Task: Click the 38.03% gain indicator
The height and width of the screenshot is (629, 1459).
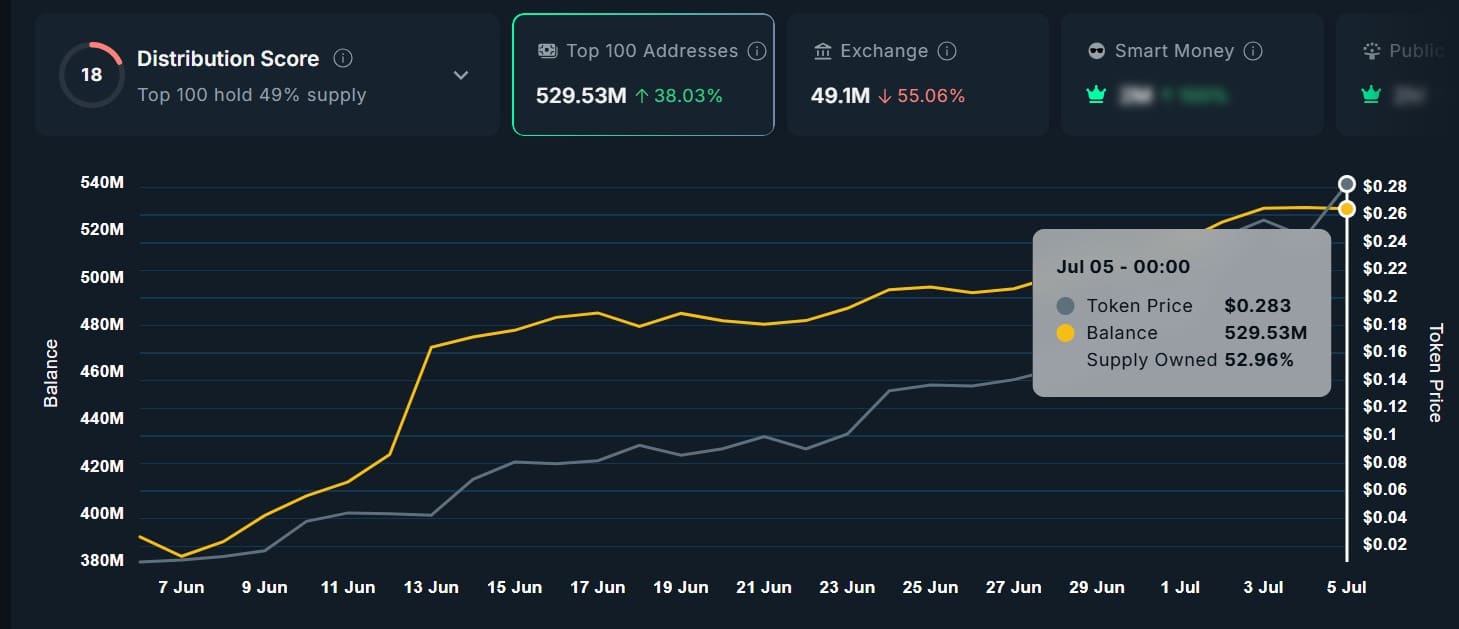Action: [x=686, y=95]
